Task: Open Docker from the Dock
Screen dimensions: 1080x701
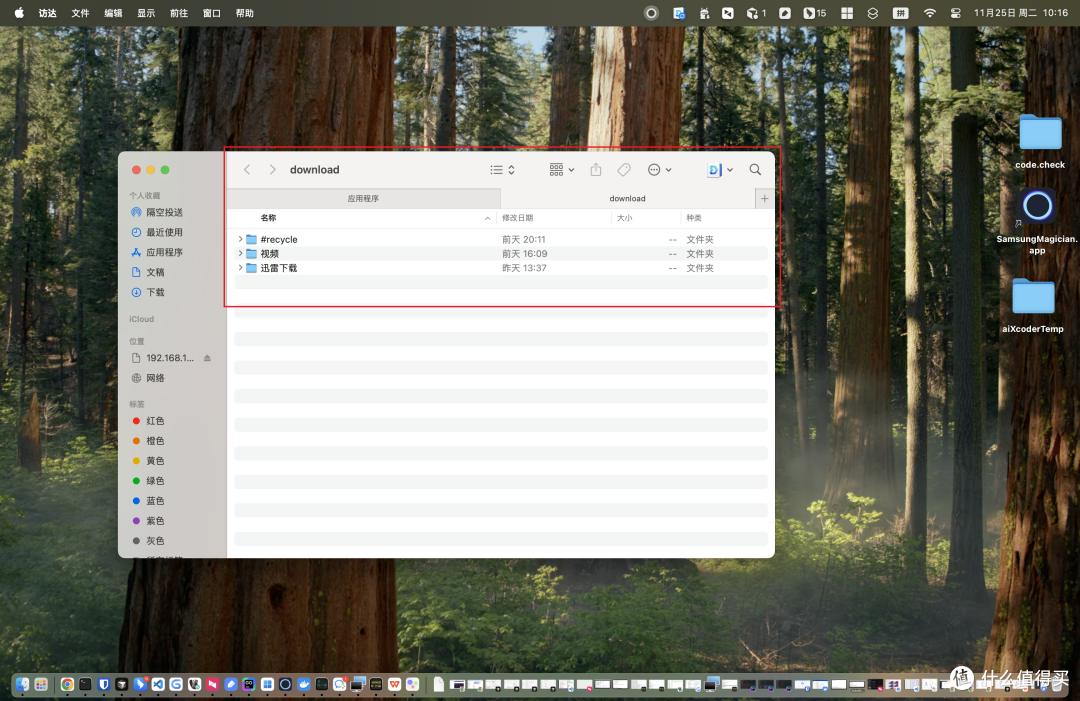Action: tap(304, 684)
